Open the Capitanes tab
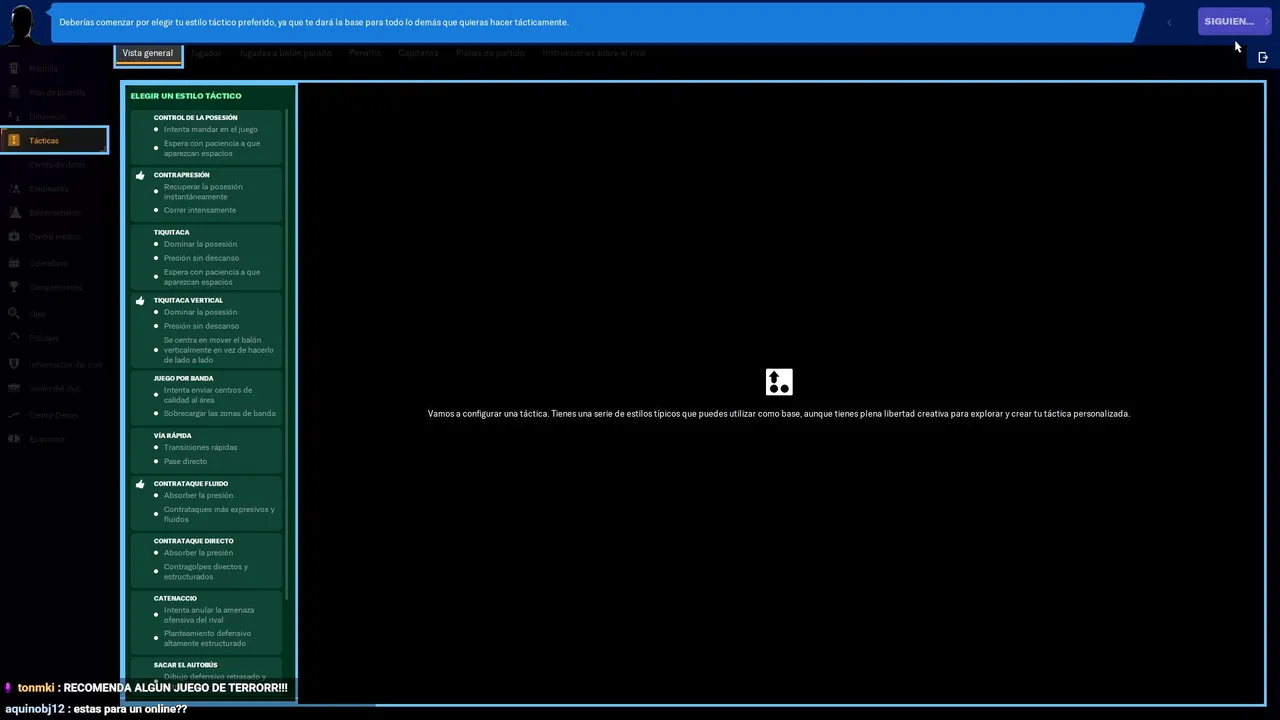Image resolution: width=1280 pixels, height=720 pixels. tap(418, 53)
